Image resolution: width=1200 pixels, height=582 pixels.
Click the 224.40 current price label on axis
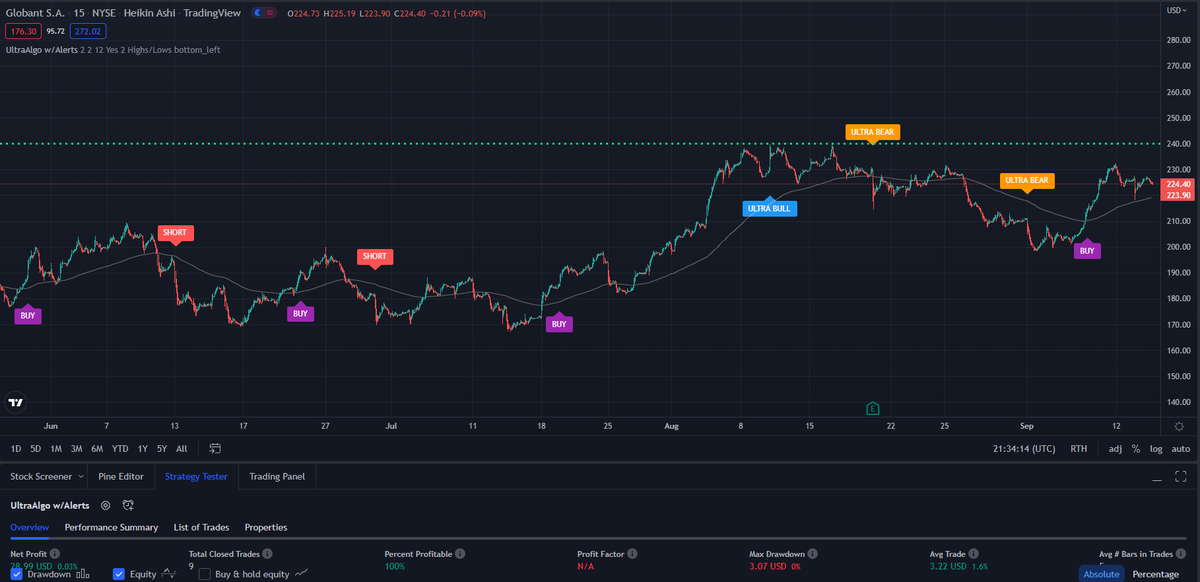pos(1179,184)
